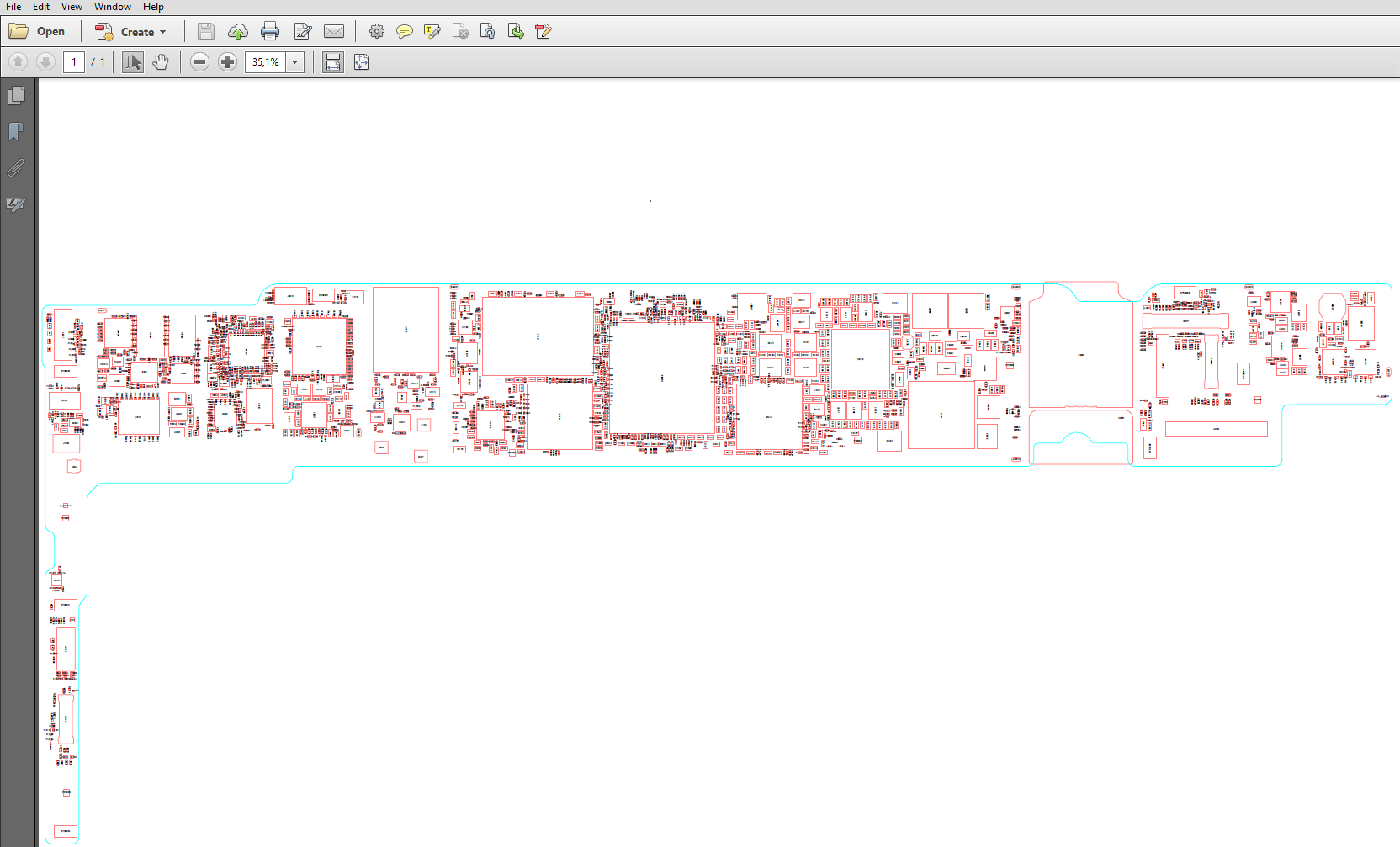The width and height of the screenshot is (1400, 847).
Task: Expand the bookmarks side panel
Action: click(16, 132)
